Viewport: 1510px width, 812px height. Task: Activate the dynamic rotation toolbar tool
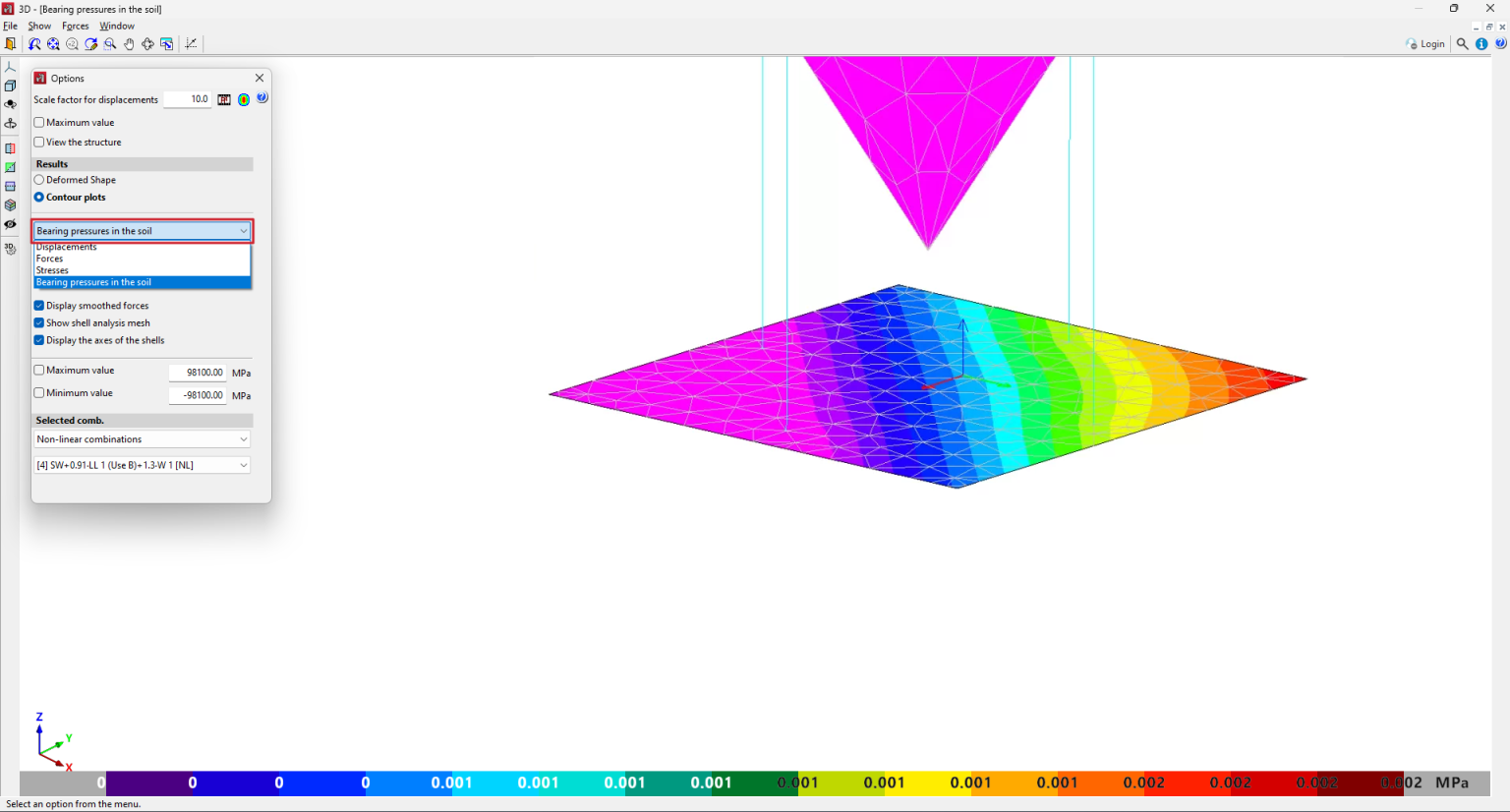[x=148, y=43]
